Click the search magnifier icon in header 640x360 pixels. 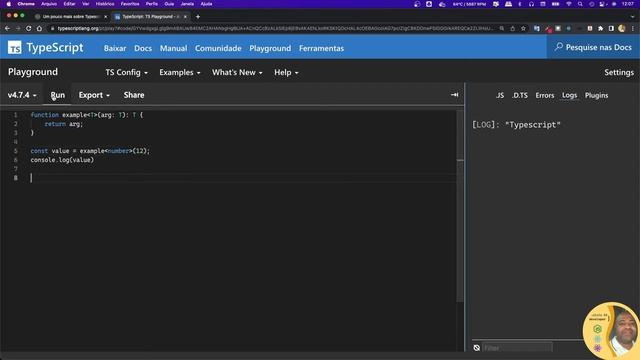(558, 47)
